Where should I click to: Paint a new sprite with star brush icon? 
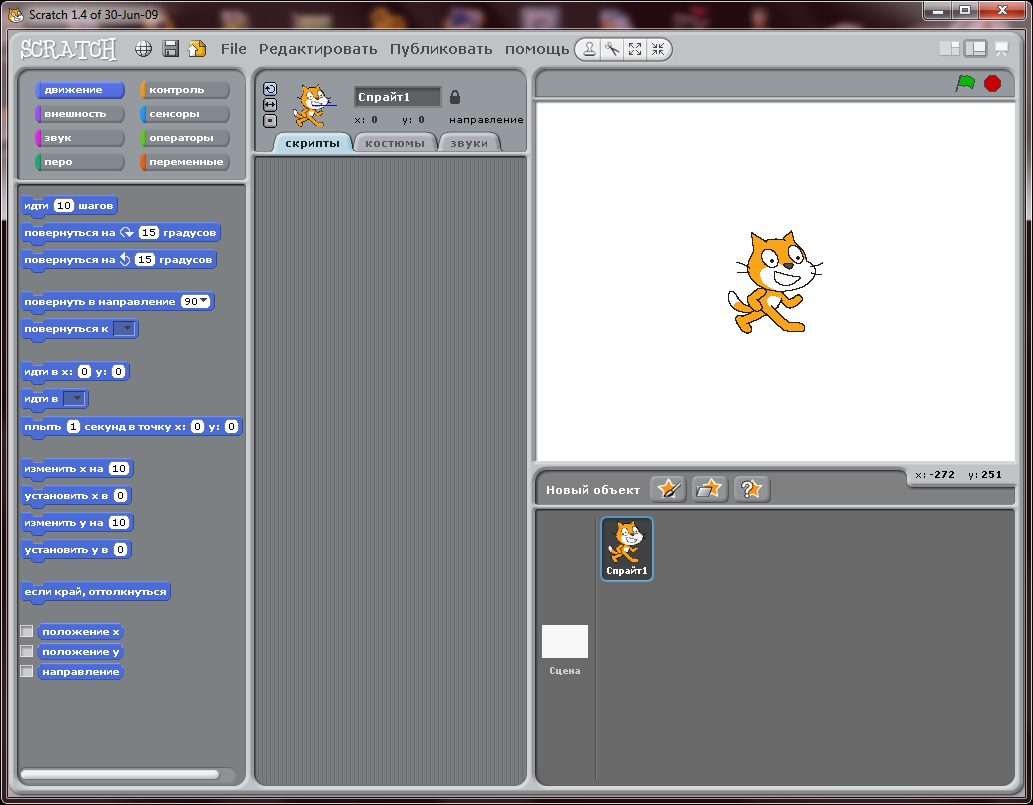(x=668, y=489)
